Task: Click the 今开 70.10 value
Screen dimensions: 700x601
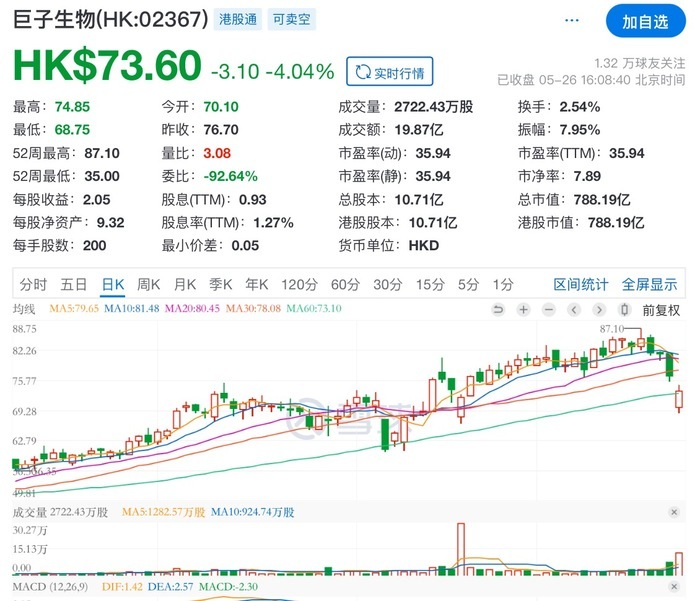Action: pyautogui.click(x=221, y=107)
